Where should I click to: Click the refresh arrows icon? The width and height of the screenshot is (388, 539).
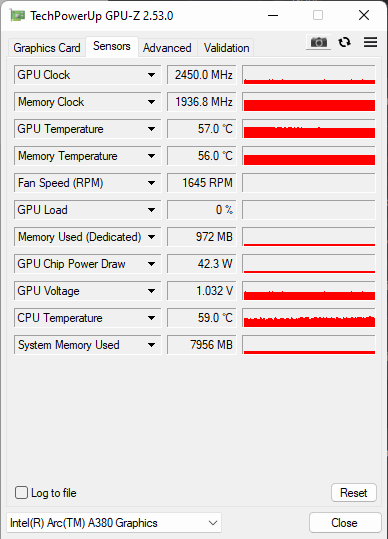[x=344, y=42]
